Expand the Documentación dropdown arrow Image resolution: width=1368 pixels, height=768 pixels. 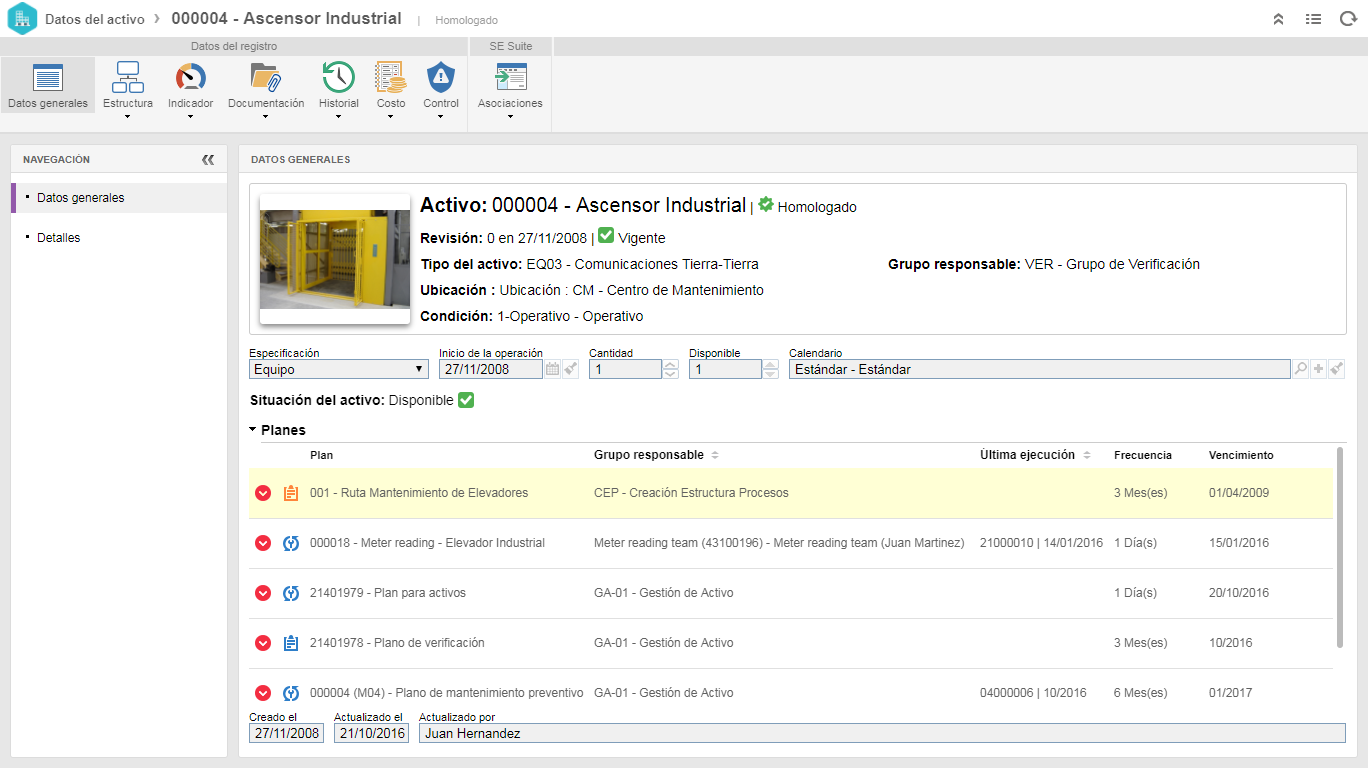265,117
